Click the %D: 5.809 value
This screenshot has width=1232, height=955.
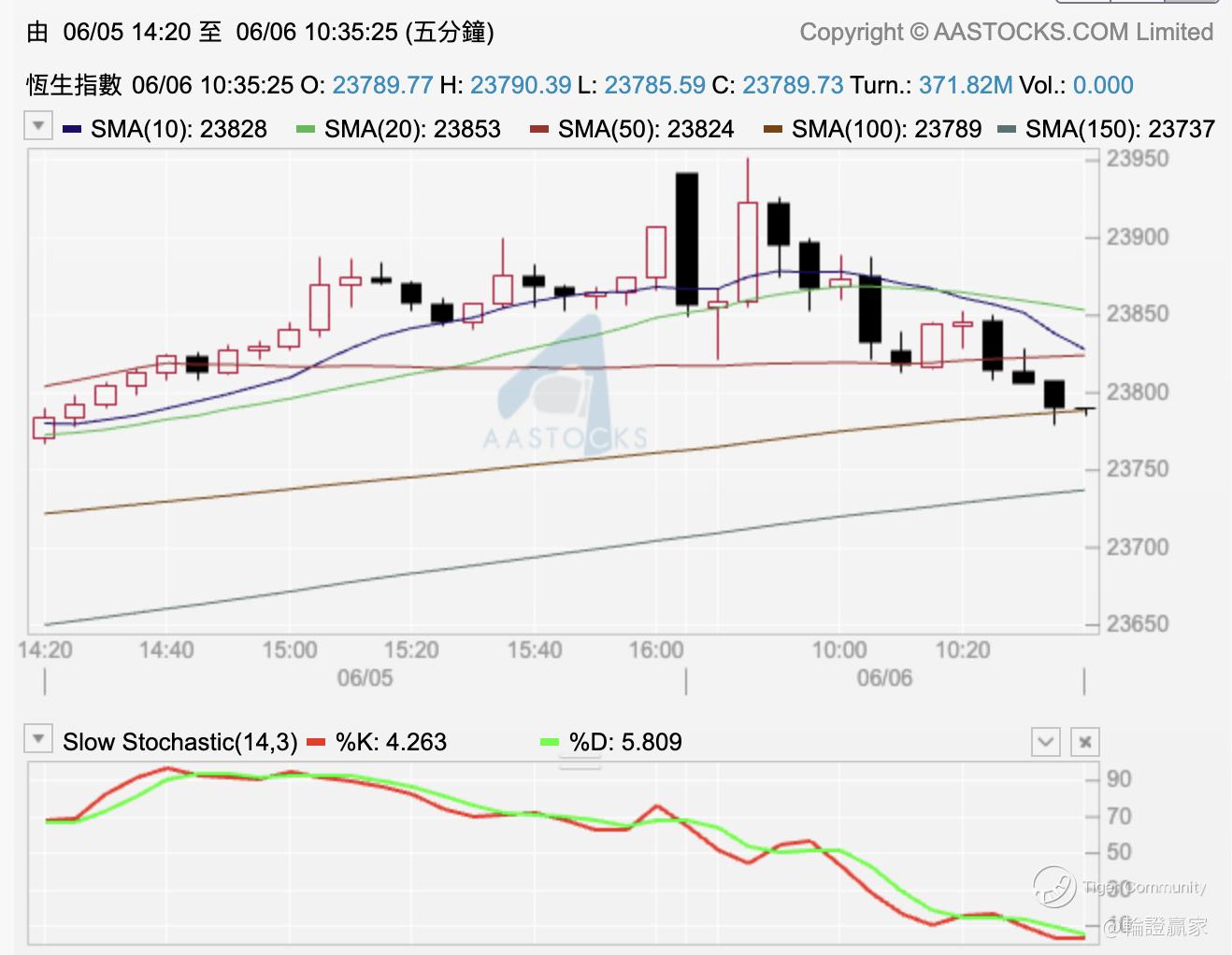(x=625, y=742)
